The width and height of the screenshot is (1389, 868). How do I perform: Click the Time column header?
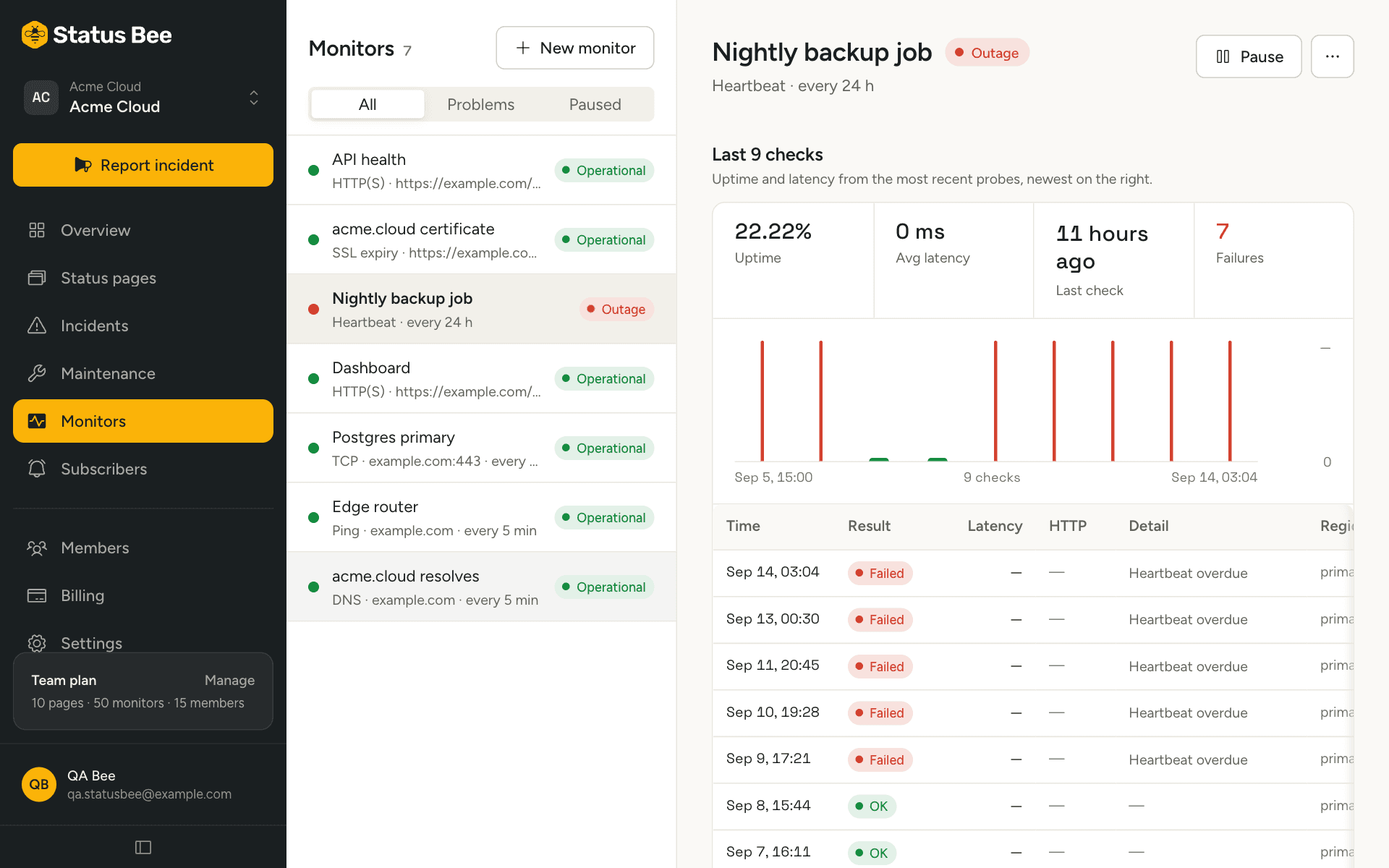tap(743, 526)
